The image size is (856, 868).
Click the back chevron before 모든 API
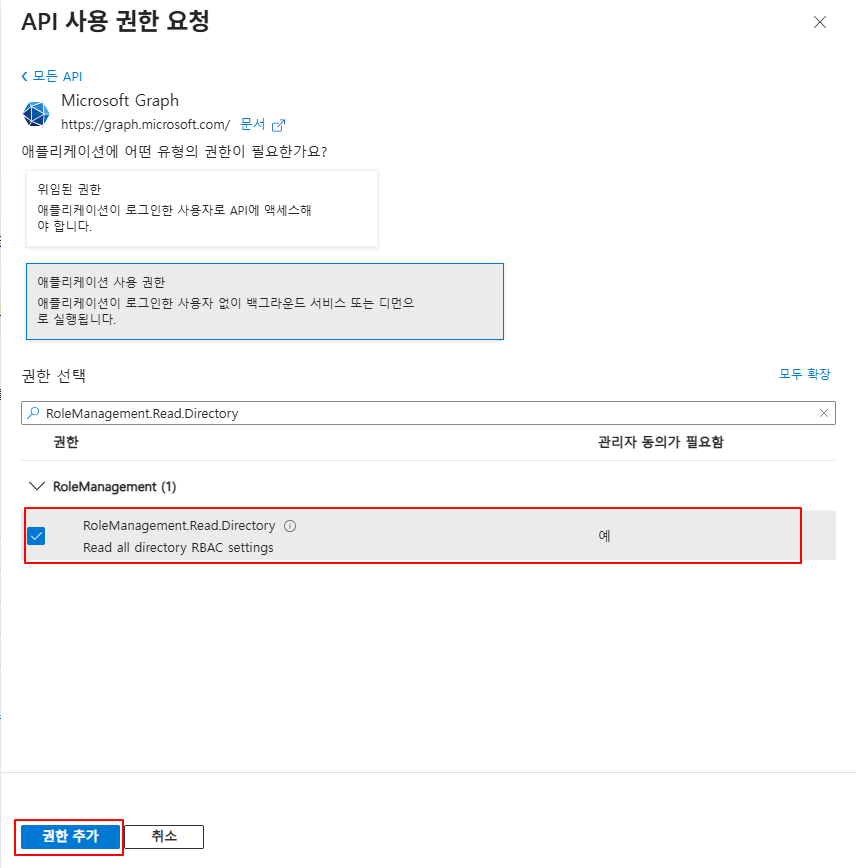point(24,76)
